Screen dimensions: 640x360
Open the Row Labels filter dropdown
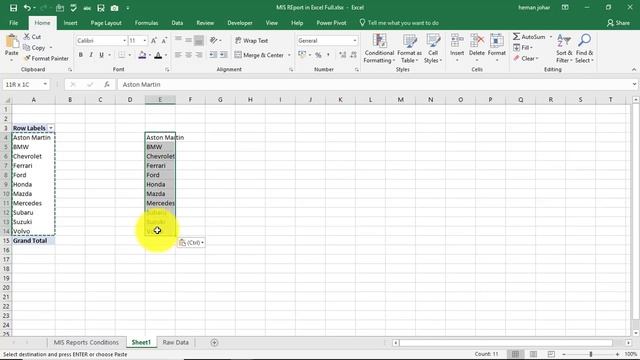click(x=51, y=128)
